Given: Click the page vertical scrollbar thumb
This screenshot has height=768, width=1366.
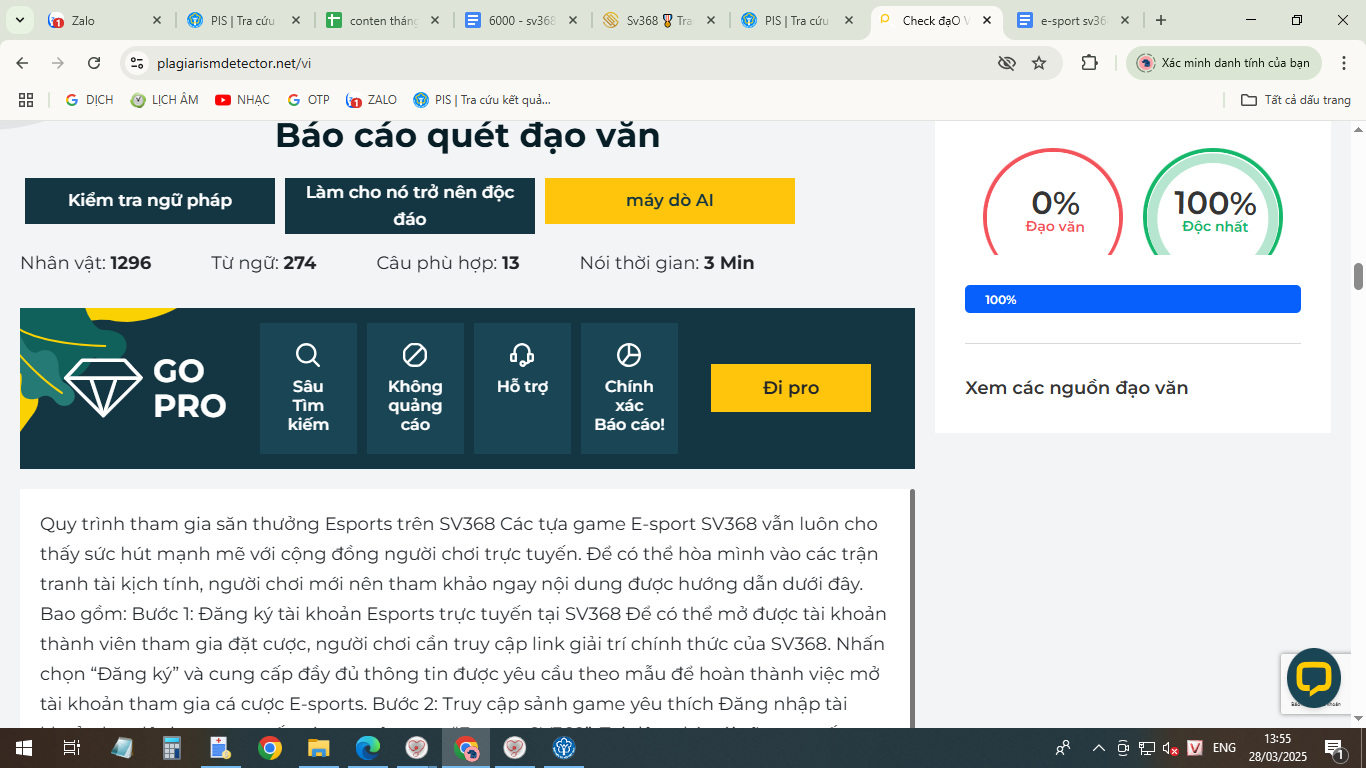Looking at the screenshot, I should pyautogui.click(x=1358, y=275).
